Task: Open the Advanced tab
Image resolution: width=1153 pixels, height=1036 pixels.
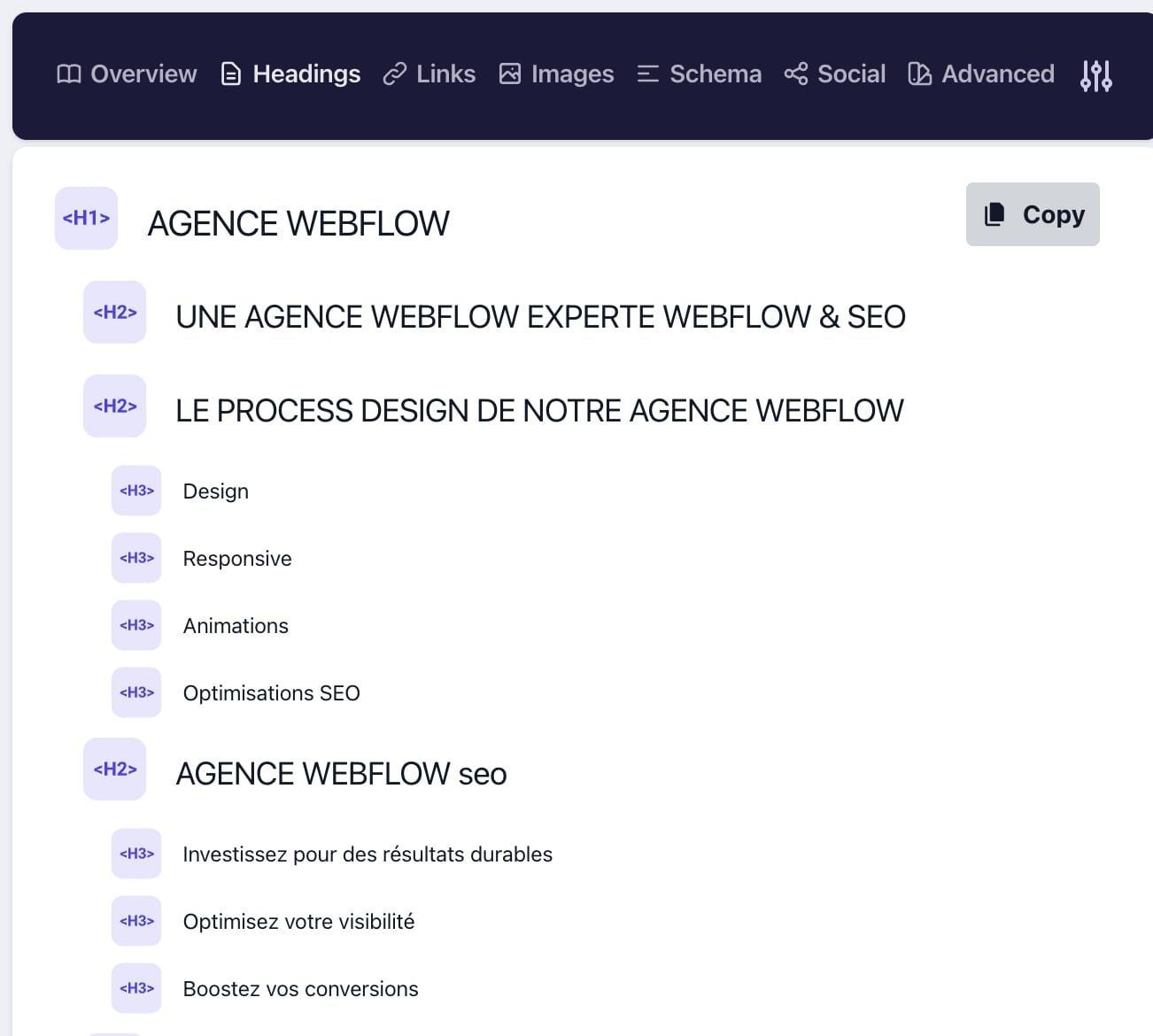Action: click(981, 74)
